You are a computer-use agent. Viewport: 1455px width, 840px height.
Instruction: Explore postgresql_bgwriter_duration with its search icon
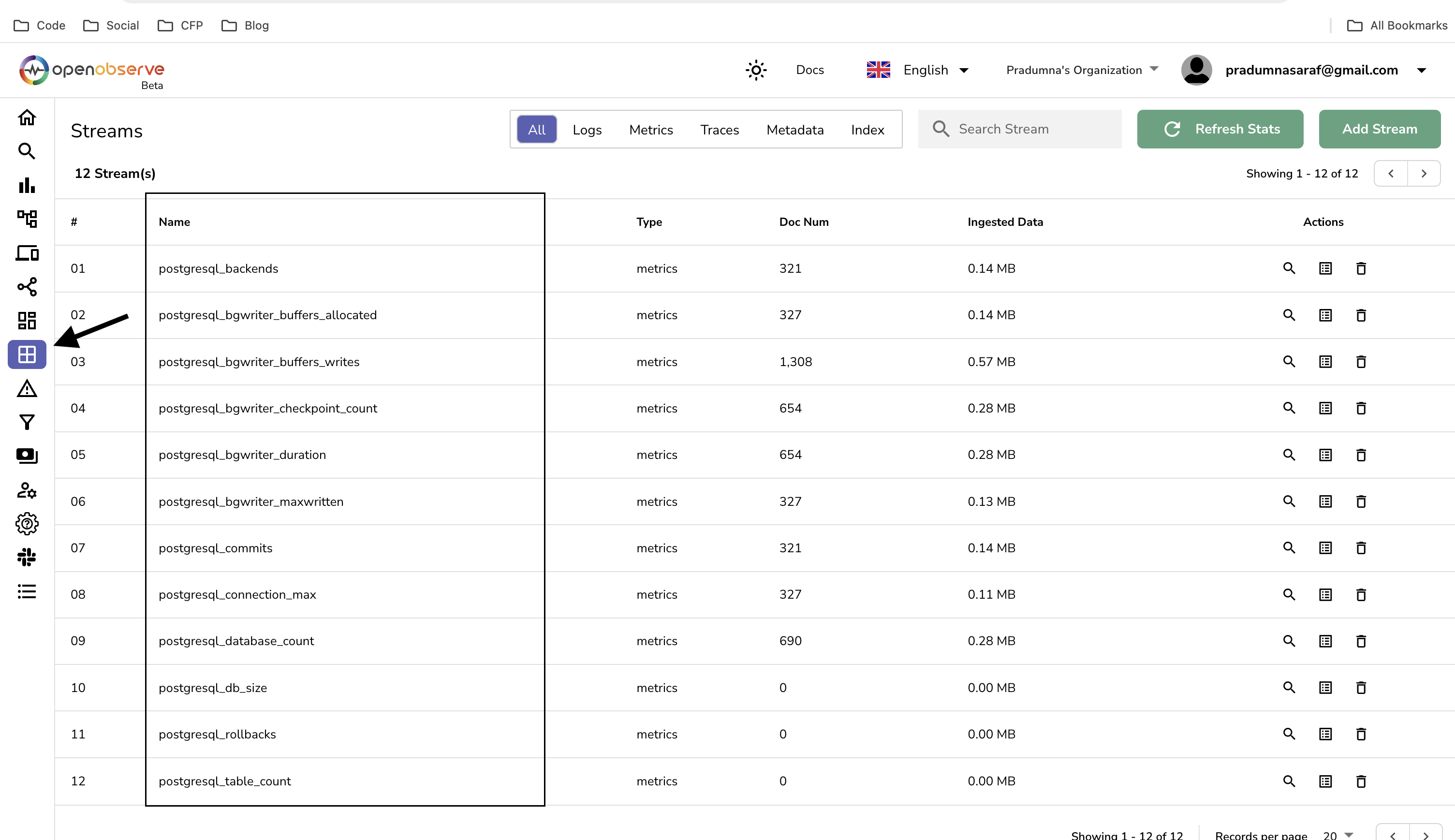tap(1289, 455)
